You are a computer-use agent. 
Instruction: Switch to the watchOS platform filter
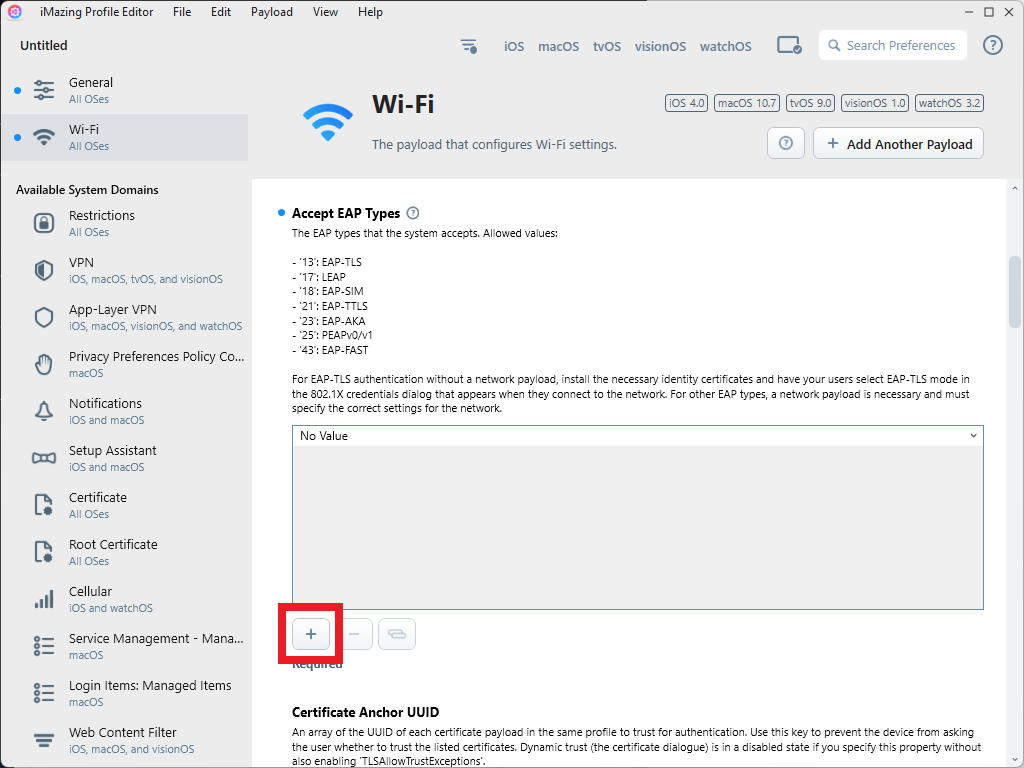pyautogui.click(x=726, y=46)
